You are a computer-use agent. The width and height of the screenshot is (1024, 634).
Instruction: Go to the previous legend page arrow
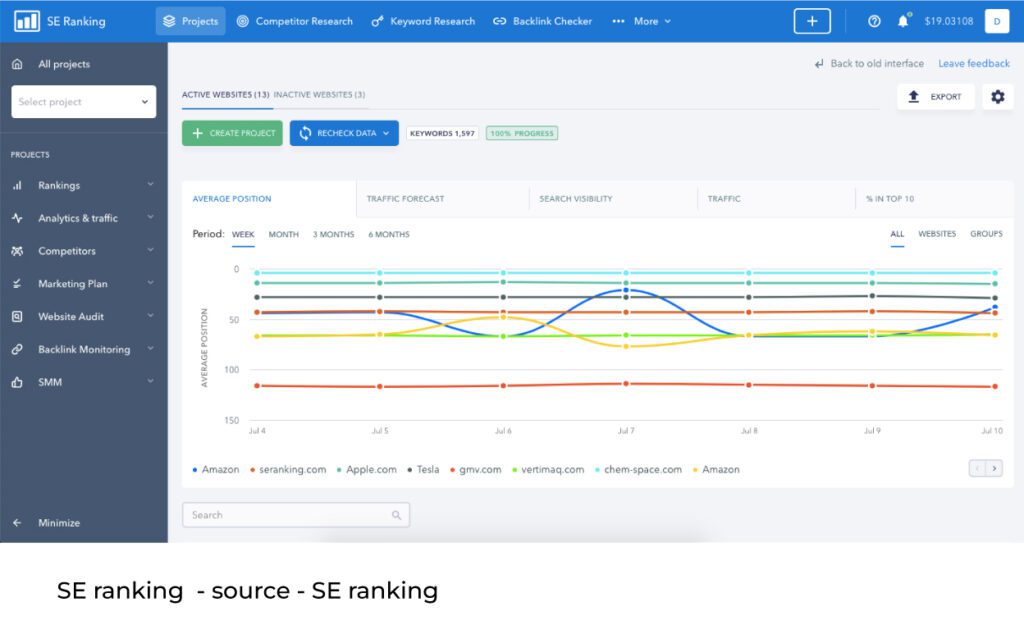coord(978,468)
